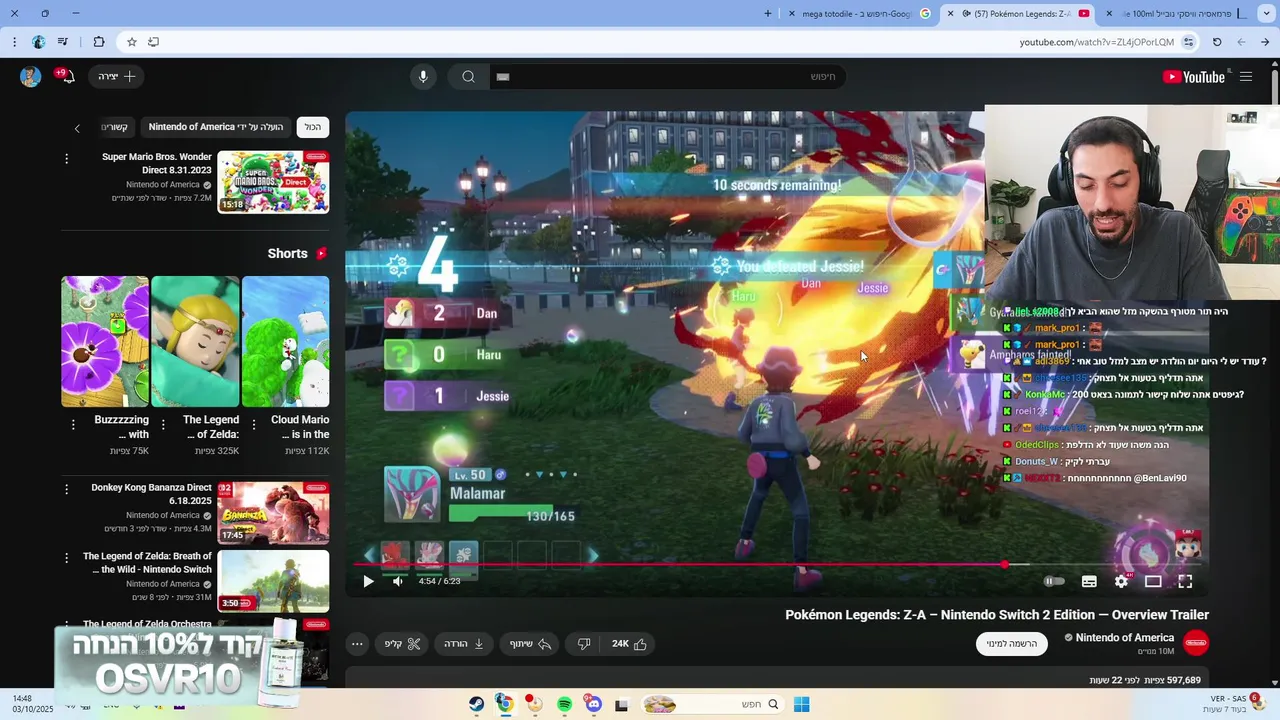Play the paused video
The height and width of the screenshot is (720, 1280).
pos(368,581)
